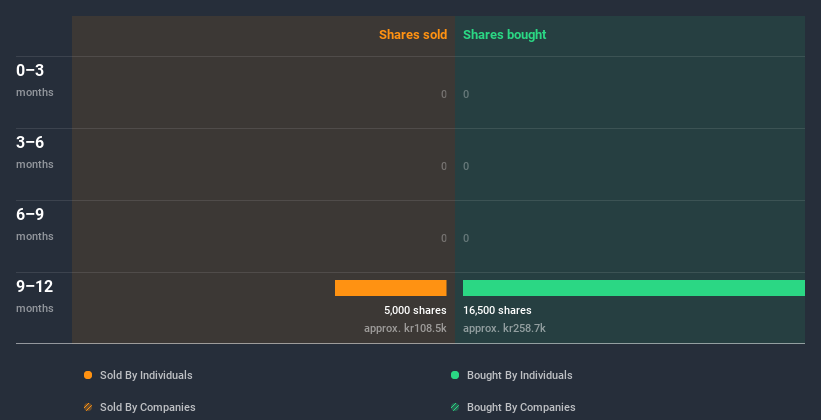Click the approx. kr108.5k amount
Viewport: 821px width, 420px height.
point(405,328)
